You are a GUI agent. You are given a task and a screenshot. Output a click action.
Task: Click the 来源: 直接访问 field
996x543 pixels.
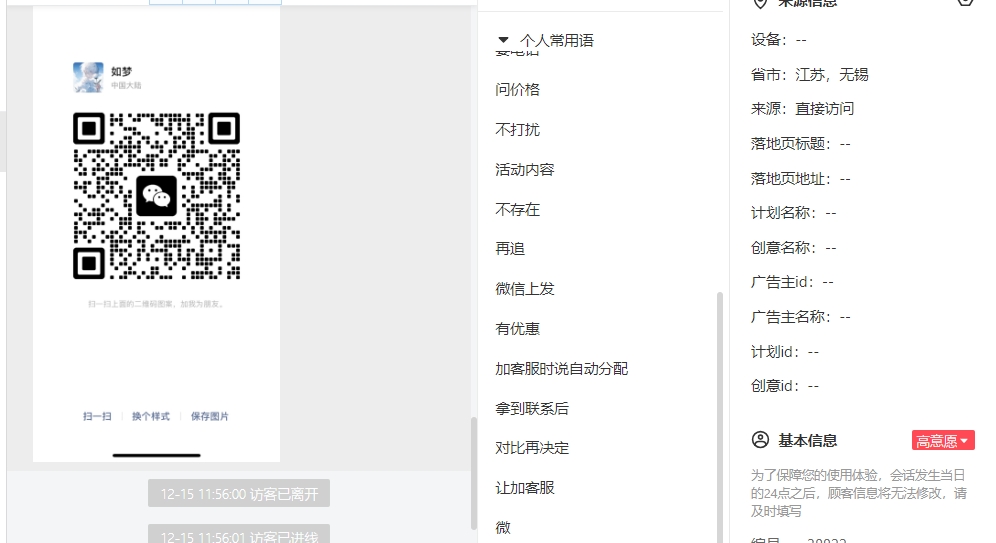802,109
